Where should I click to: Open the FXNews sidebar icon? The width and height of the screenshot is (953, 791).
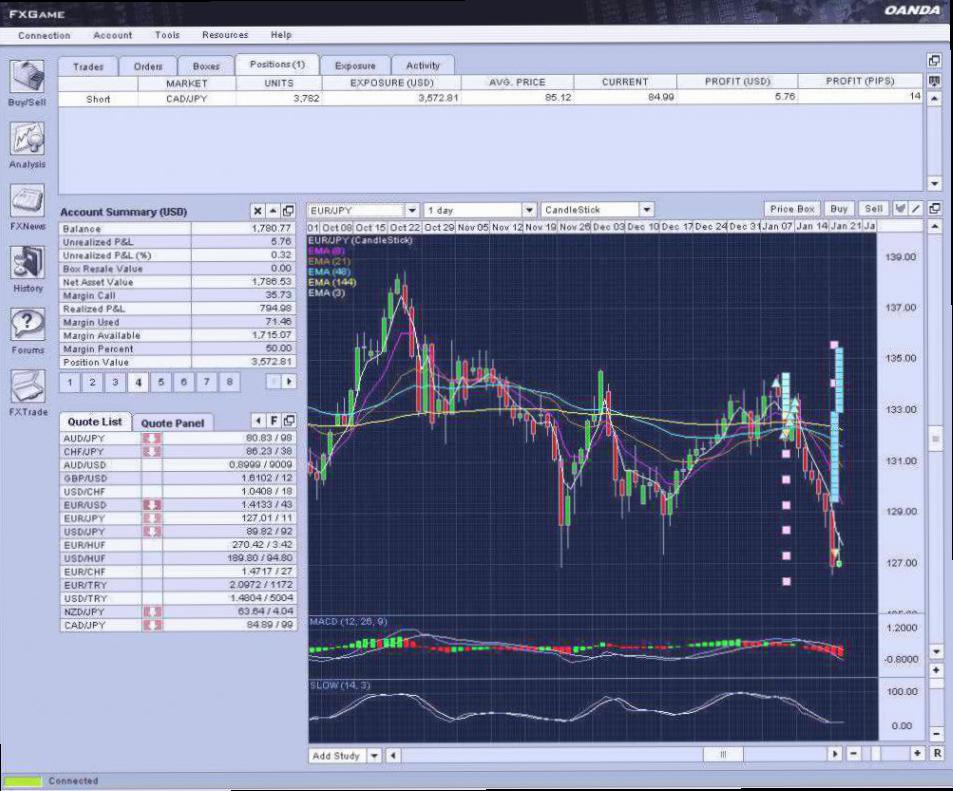[27, 201]
